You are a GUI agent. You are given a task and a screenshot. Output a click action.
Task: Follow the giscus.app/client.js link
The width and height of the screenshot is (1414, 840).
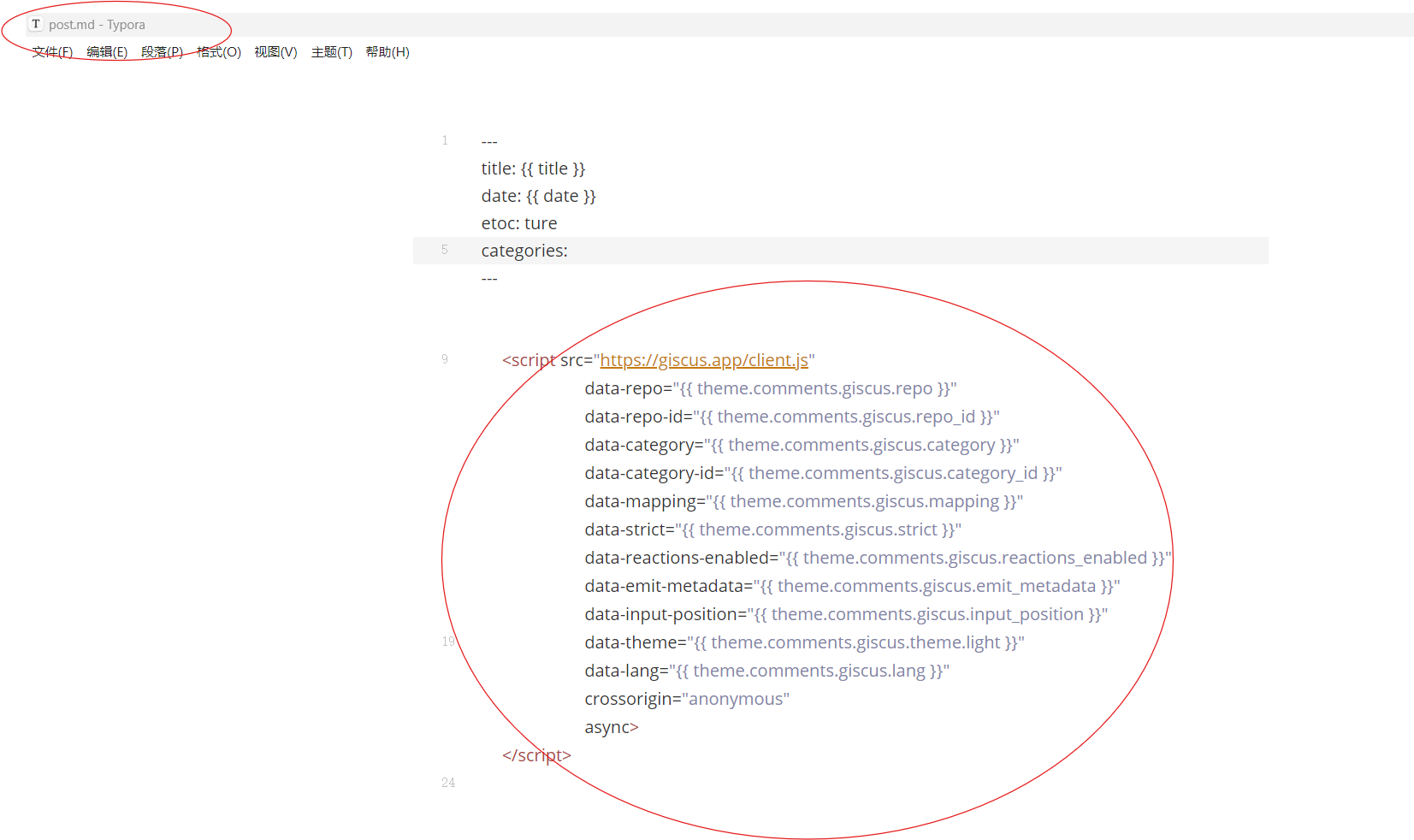click(704, 360)
